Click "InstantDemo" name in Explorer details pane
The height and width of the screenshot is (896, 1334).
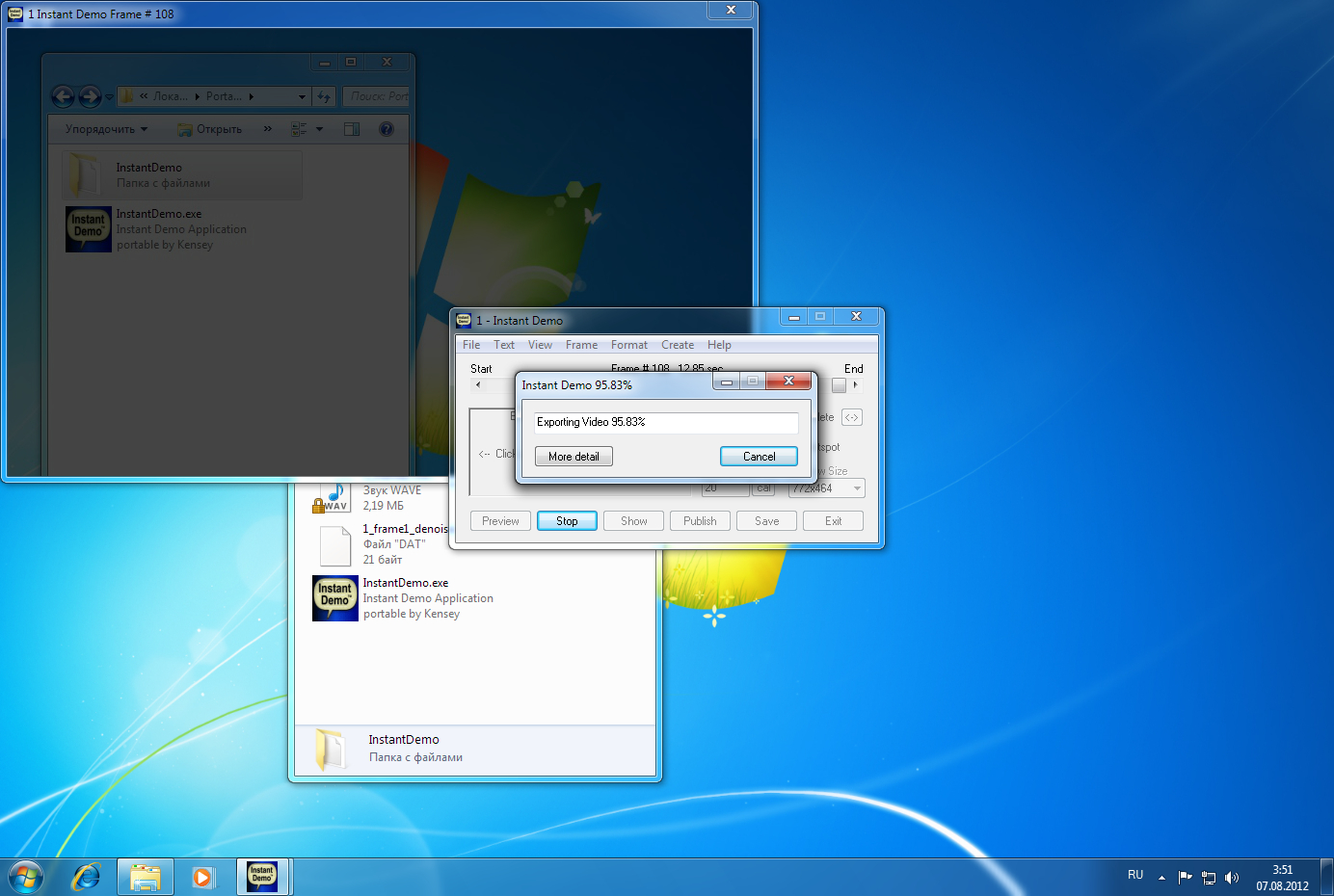coord(404,740)
